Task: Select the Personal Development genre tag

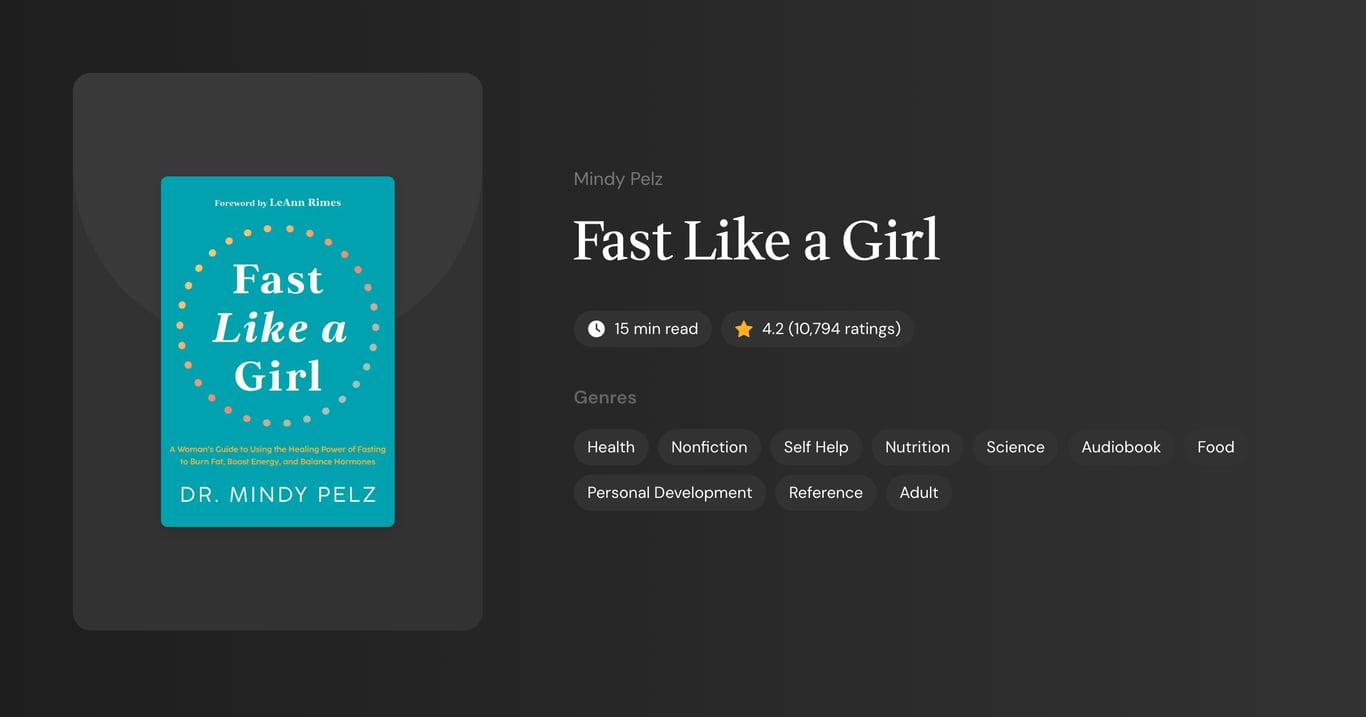Action: (x=669, y=492)
